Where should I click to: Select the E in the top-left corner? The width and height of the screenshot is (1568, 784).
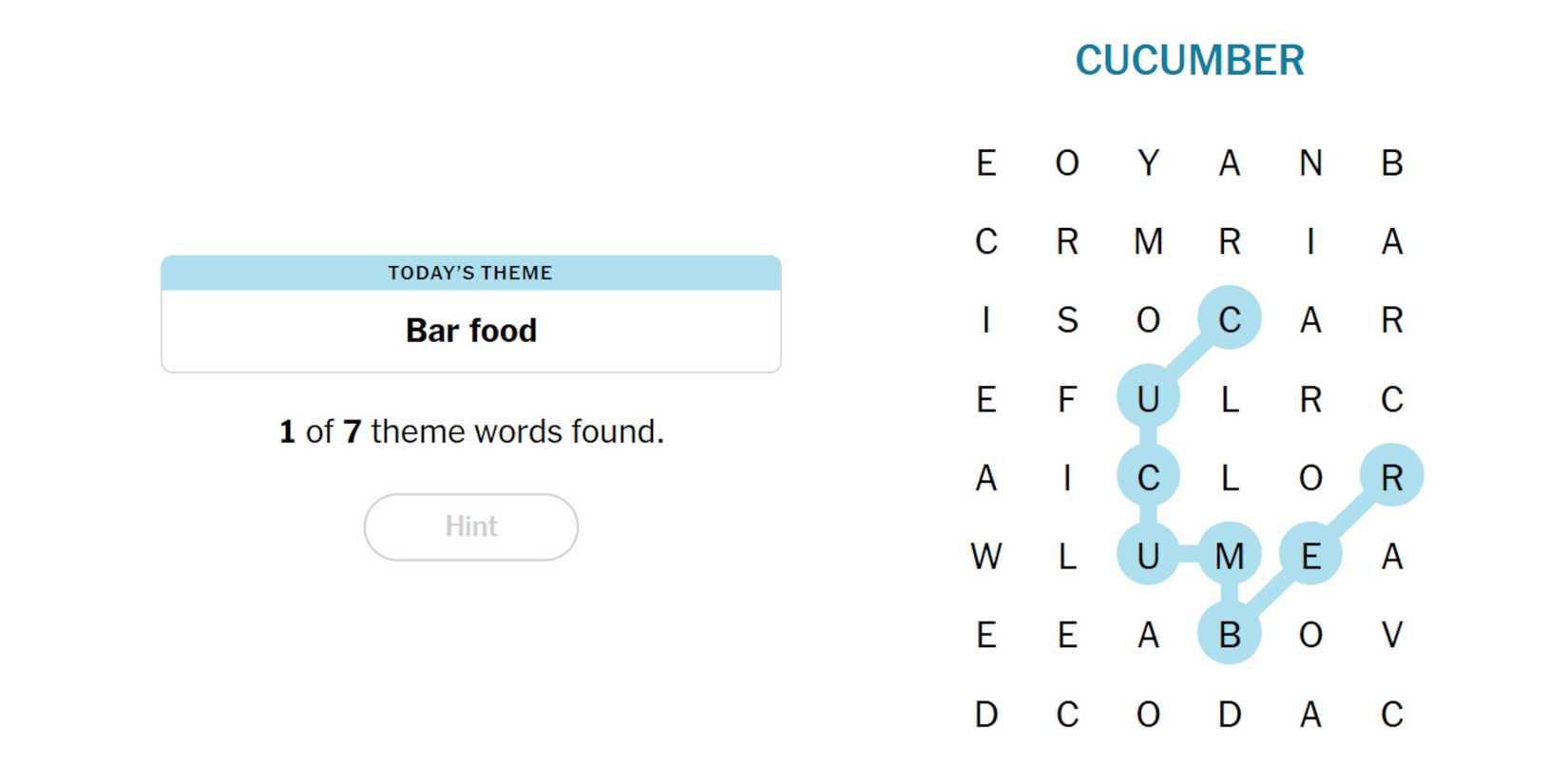coord(986,163)
